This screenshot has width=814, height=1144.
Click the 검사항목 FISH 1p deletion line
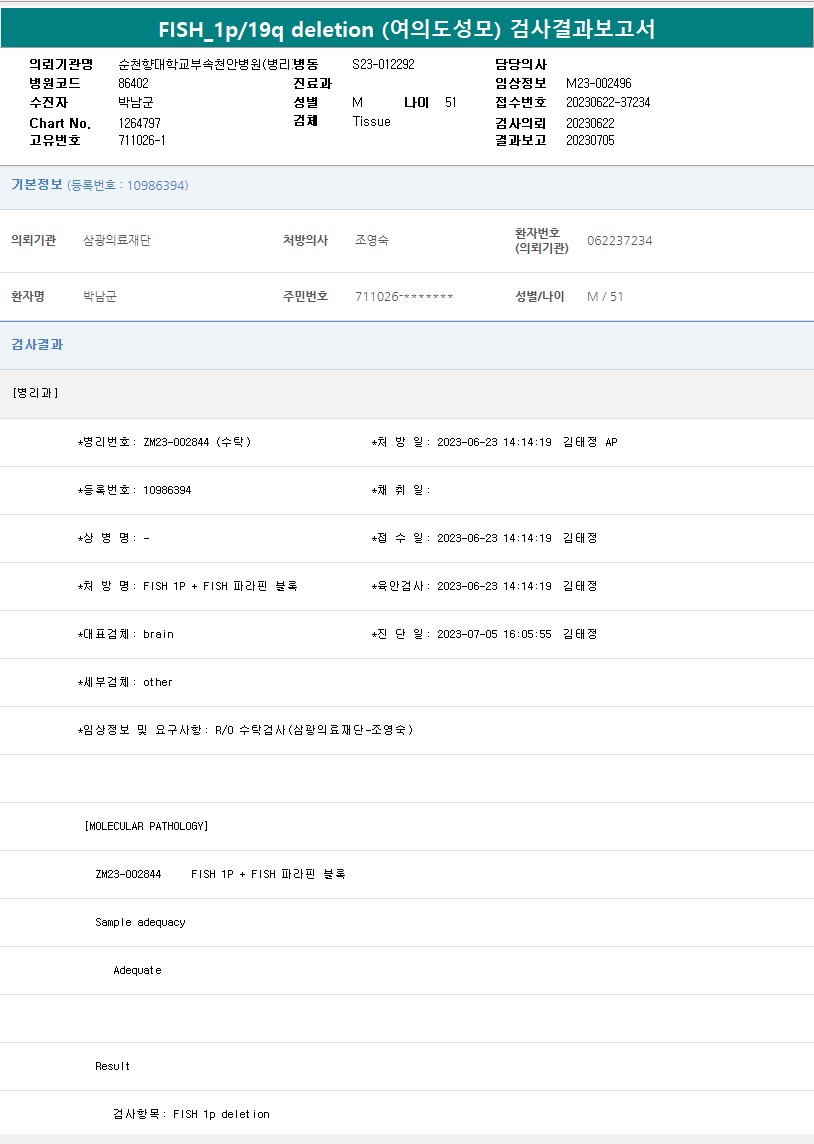[x=191, y=1114]
